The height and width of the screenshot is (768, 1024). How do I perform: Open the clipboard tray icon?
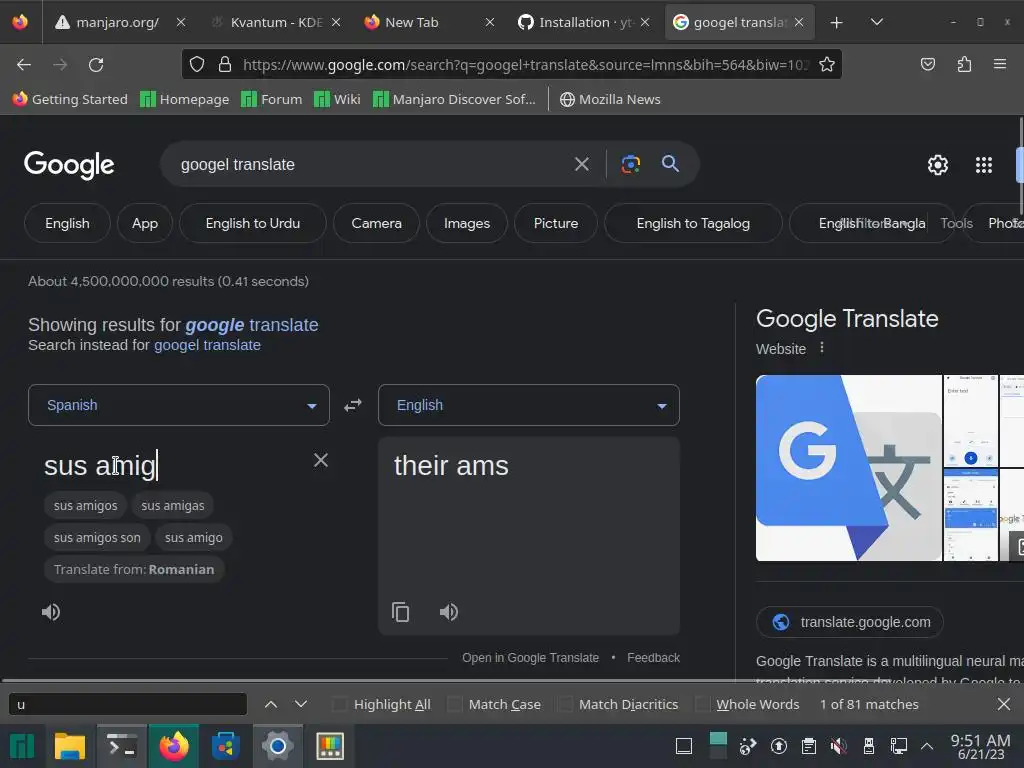click(x=808, y=746)
